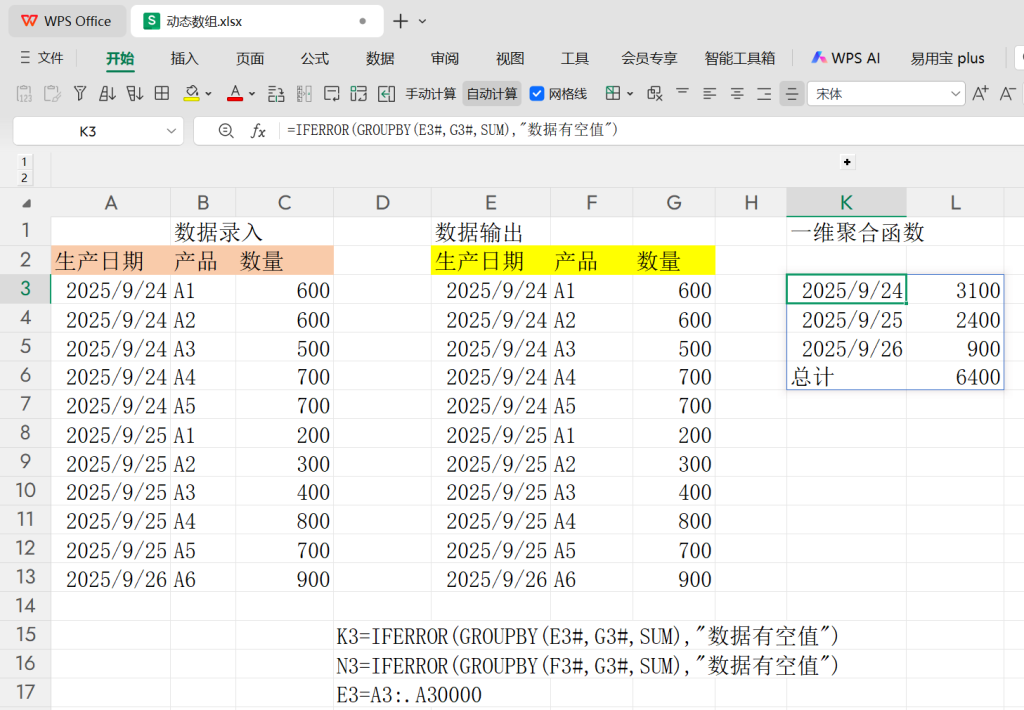Open the 易用宝 plus tab
The width and height of the screenshot is (1024, 710).
(948, 58)
